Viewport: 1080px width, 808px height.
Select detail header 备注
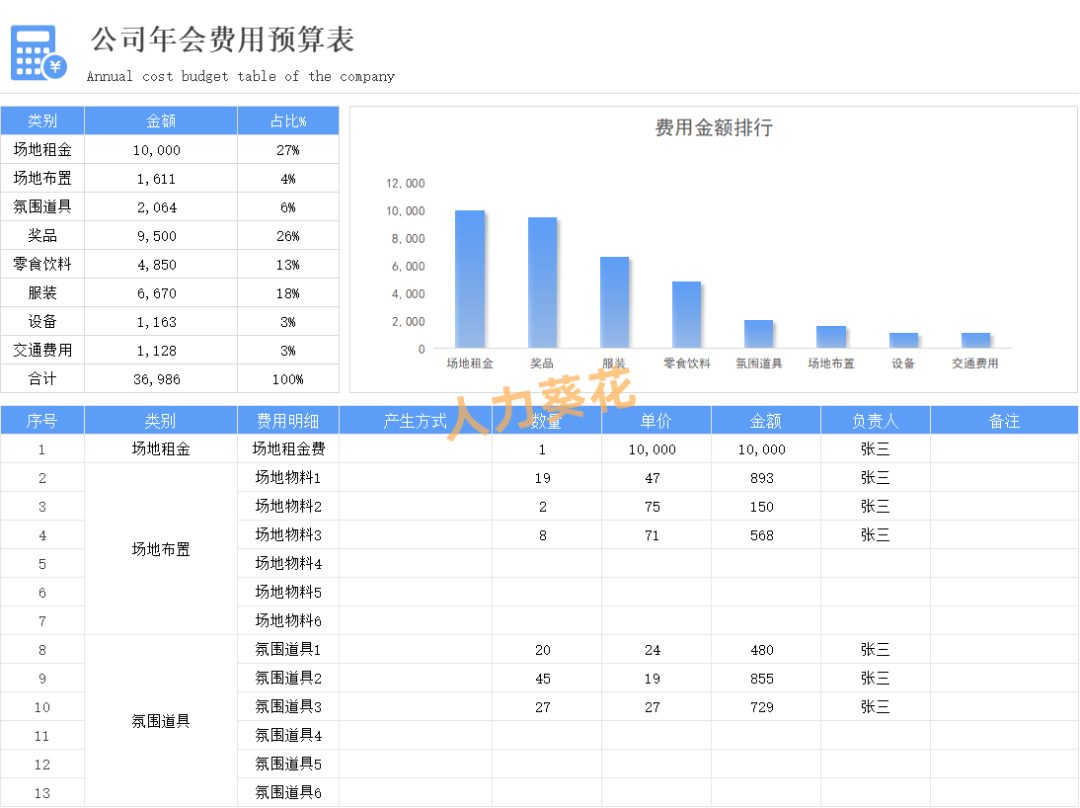coord(1004,421)
